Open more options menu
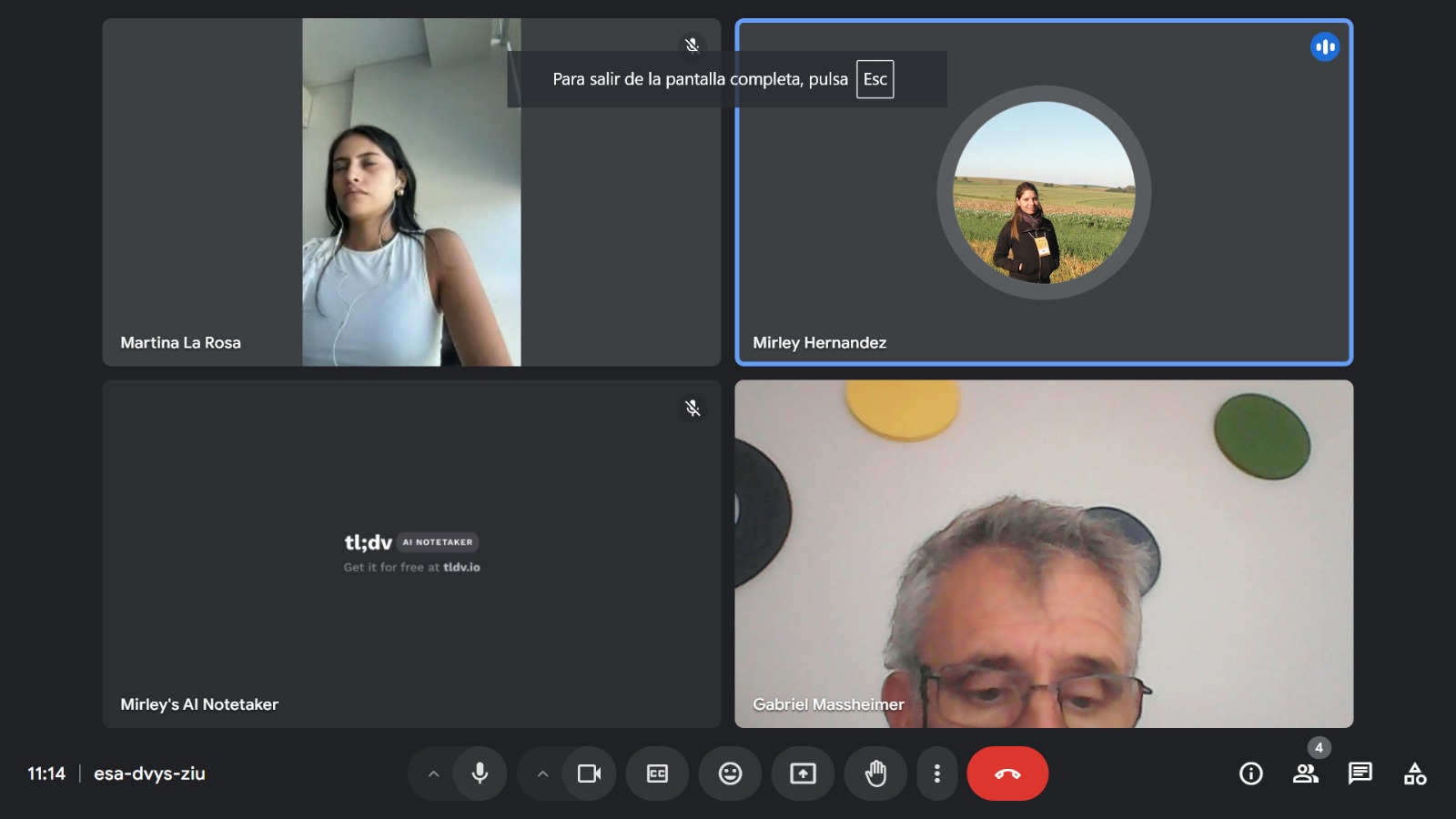The height and width of the screenshot is (819, 1456). [936, 773]
